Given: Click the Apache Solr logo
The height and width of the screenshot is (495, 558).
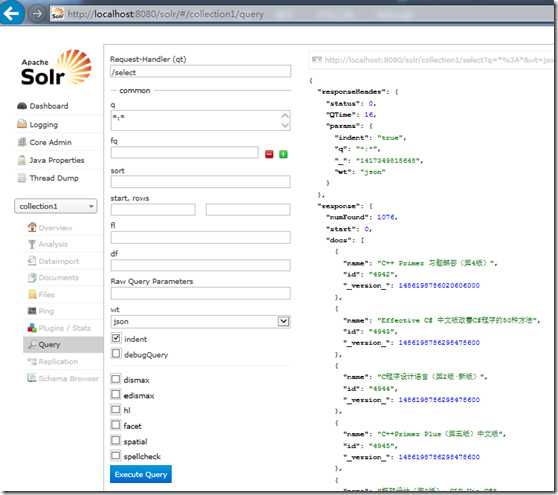Looking at the screenshot, I should pyautogui.click(x=56, y=68).
